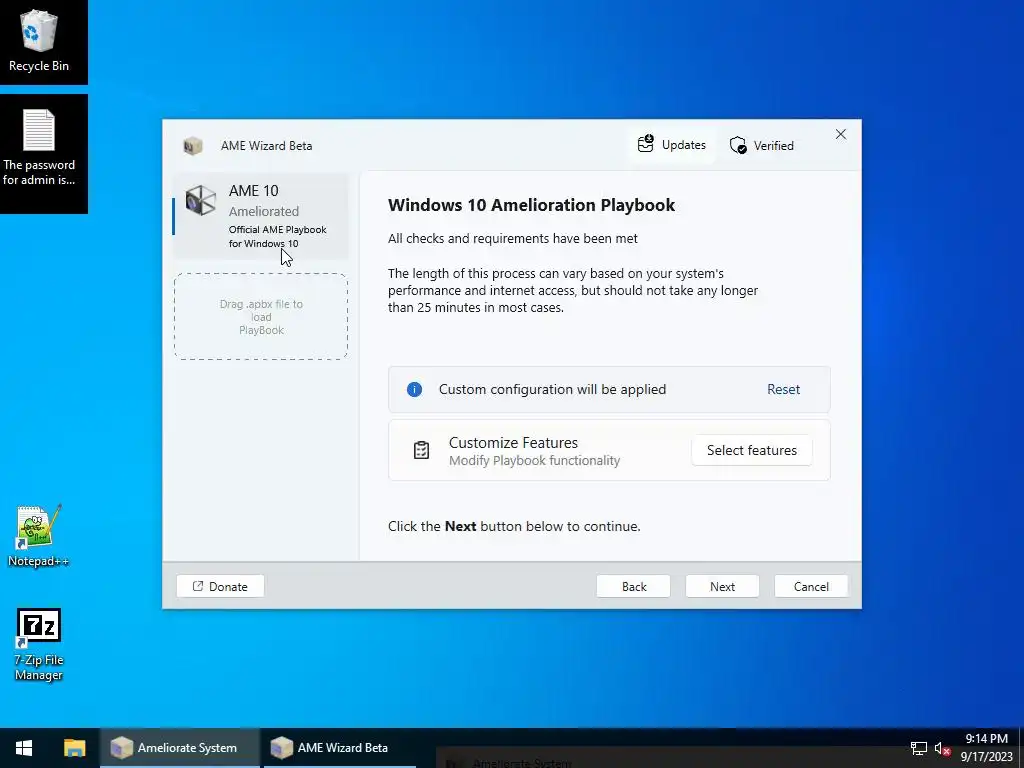Click the AME 10 playbook cube icon
Screen dimensions: 1024x768
point(200,200)
